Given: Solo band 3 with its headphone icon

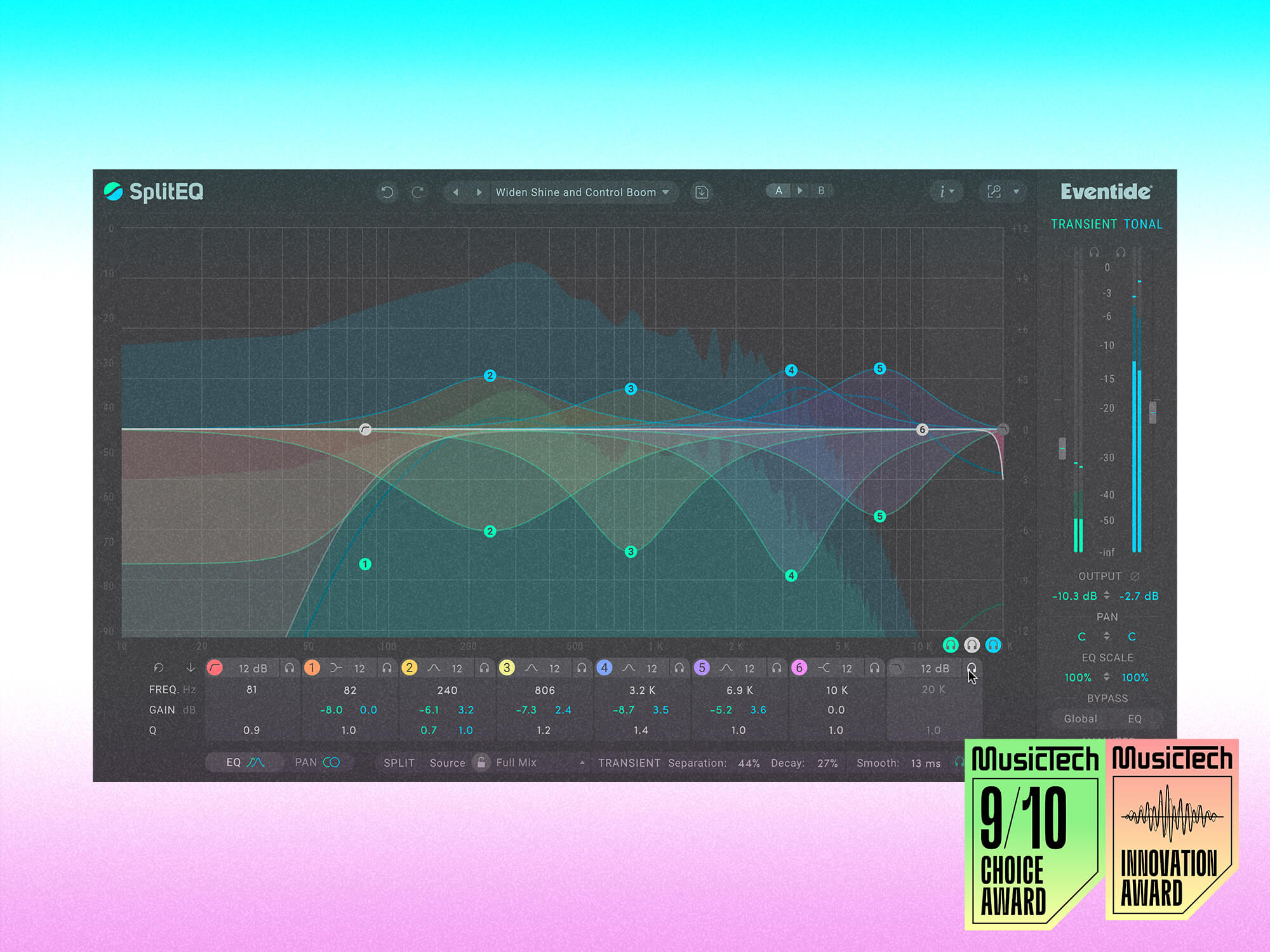Looking at the screenshot, I should click(x=582, y=668).
